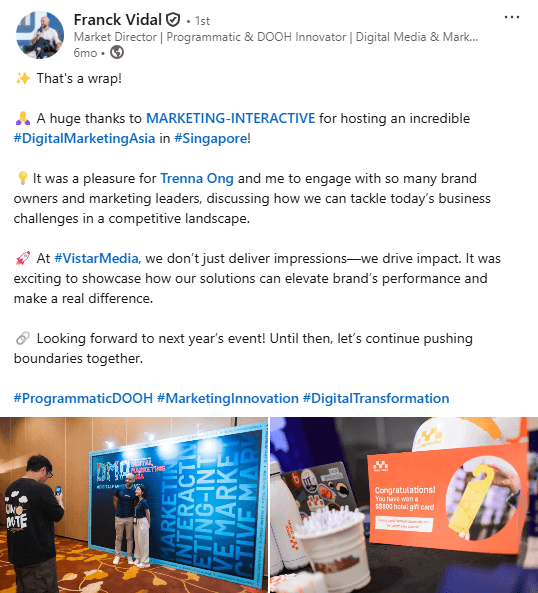Open the #DigitalTransformation hashtag
The image size is (538, 593).
(376, 398)
